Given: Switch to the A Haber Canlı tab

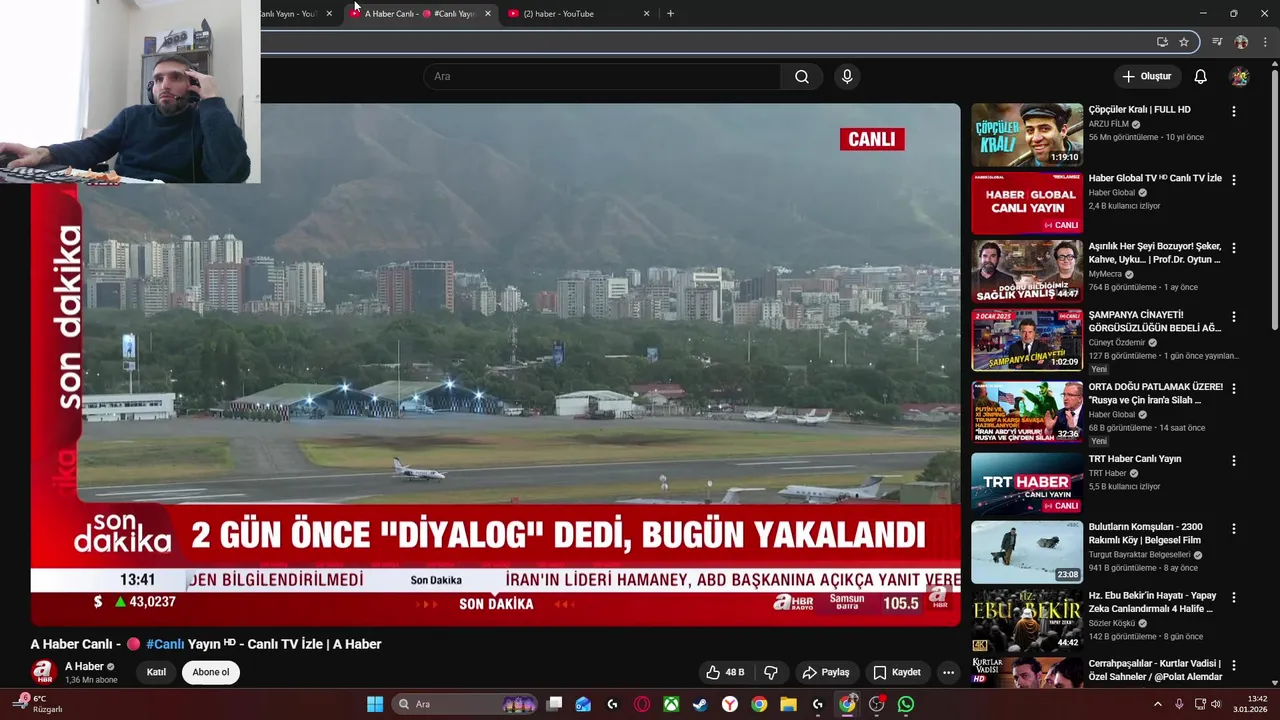Looking at the screenshot, I should click(x=420, y=14).
